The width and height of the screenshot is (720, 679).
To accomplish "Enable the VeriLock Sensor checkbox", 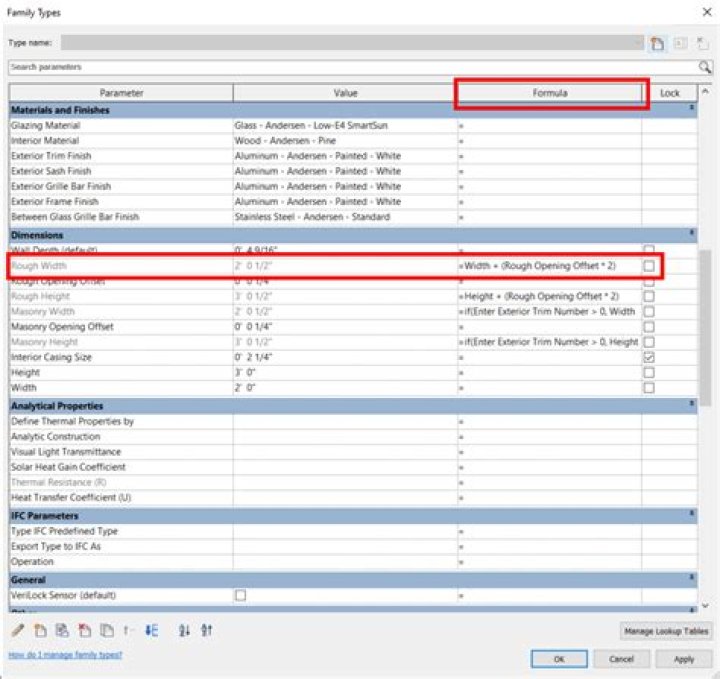I will tap(240, 596).
